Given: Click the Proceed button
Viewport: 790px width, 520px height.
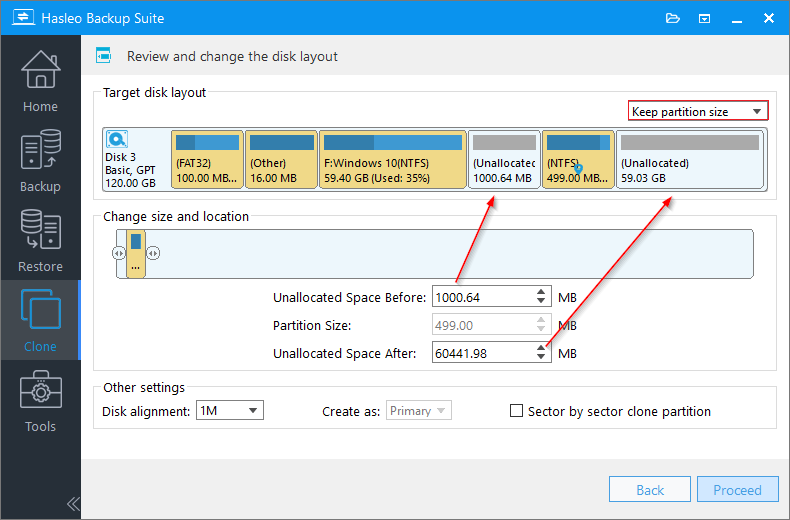Looking at the screenshot, I should [x=738, y=489].
